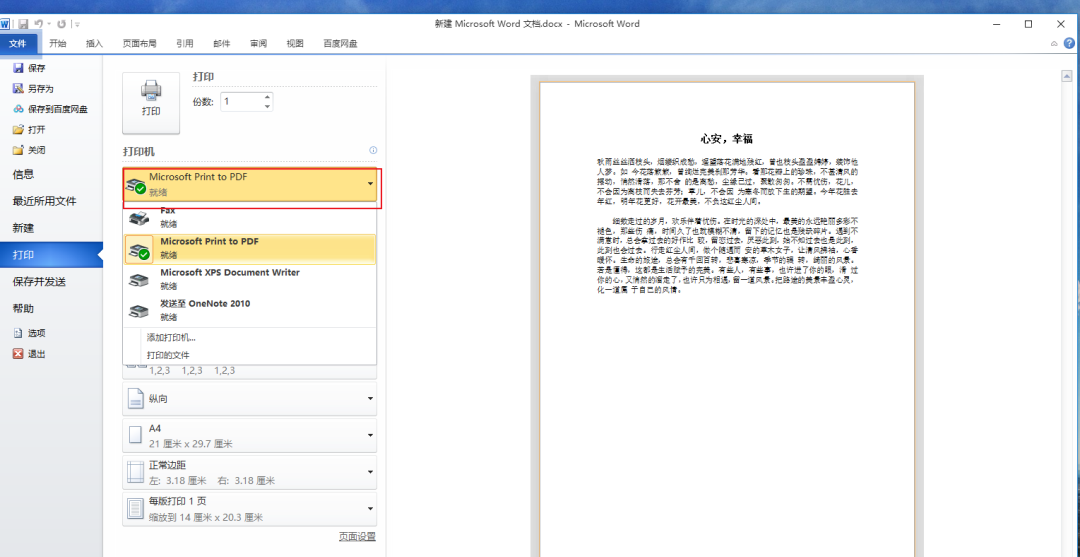Switch to the 页面布局 ribbon tab
The image size is (1080, 557).
click(140, 43)
